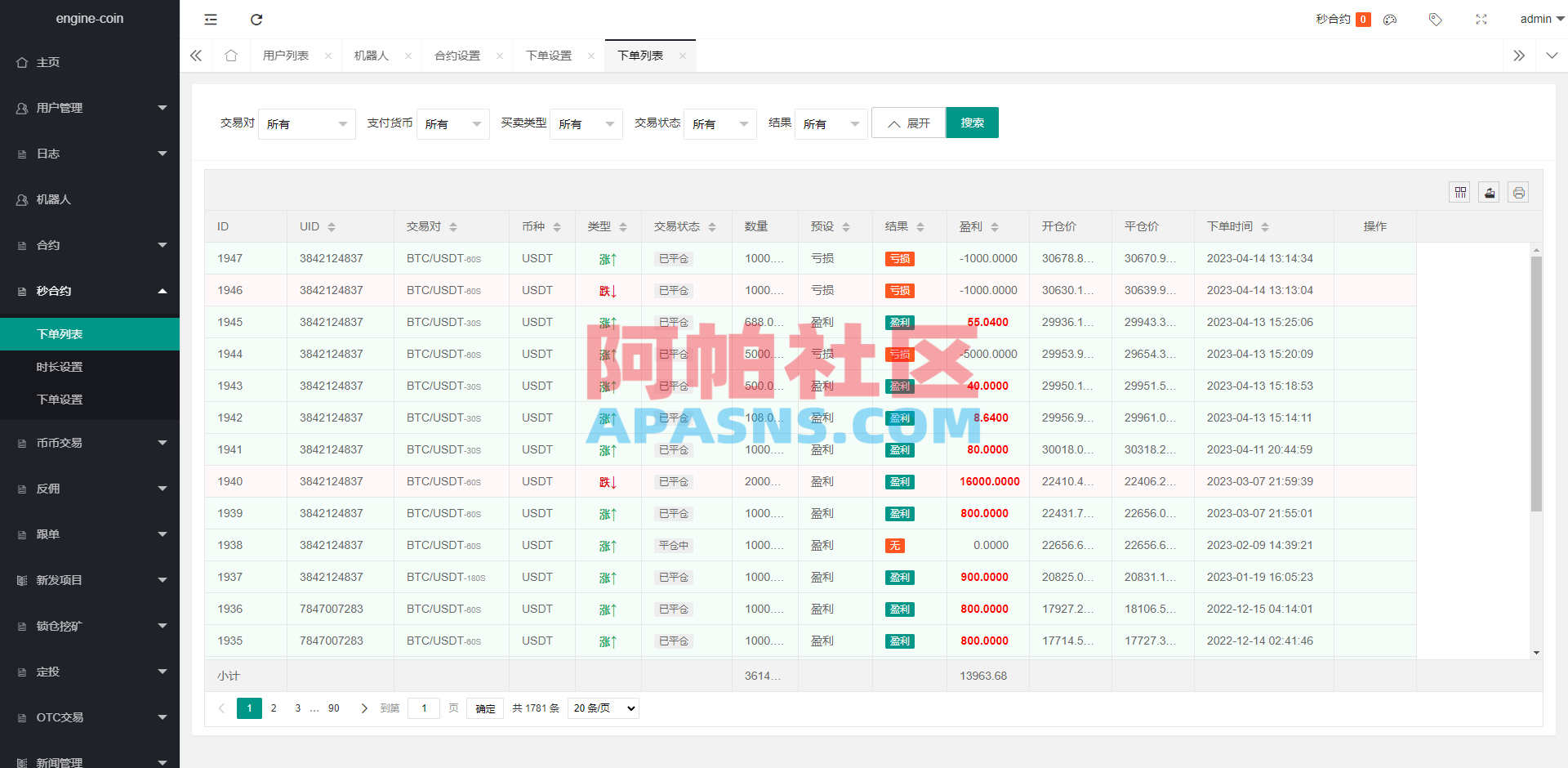Click the 到第 page number input field

coord(423,708)
